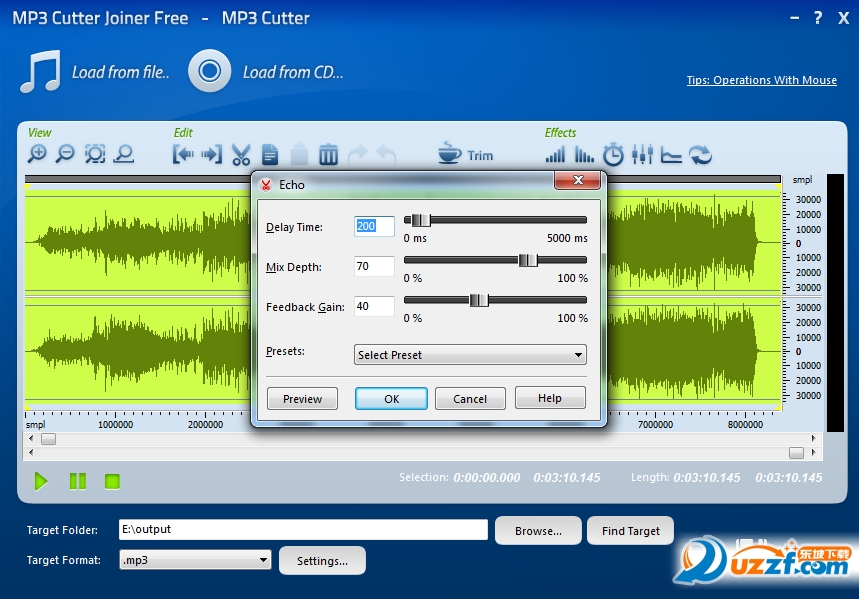Viewport: 859px width, 599px height.
Task: Click upper scrollbar left arrow
Action: coord(31,438)
